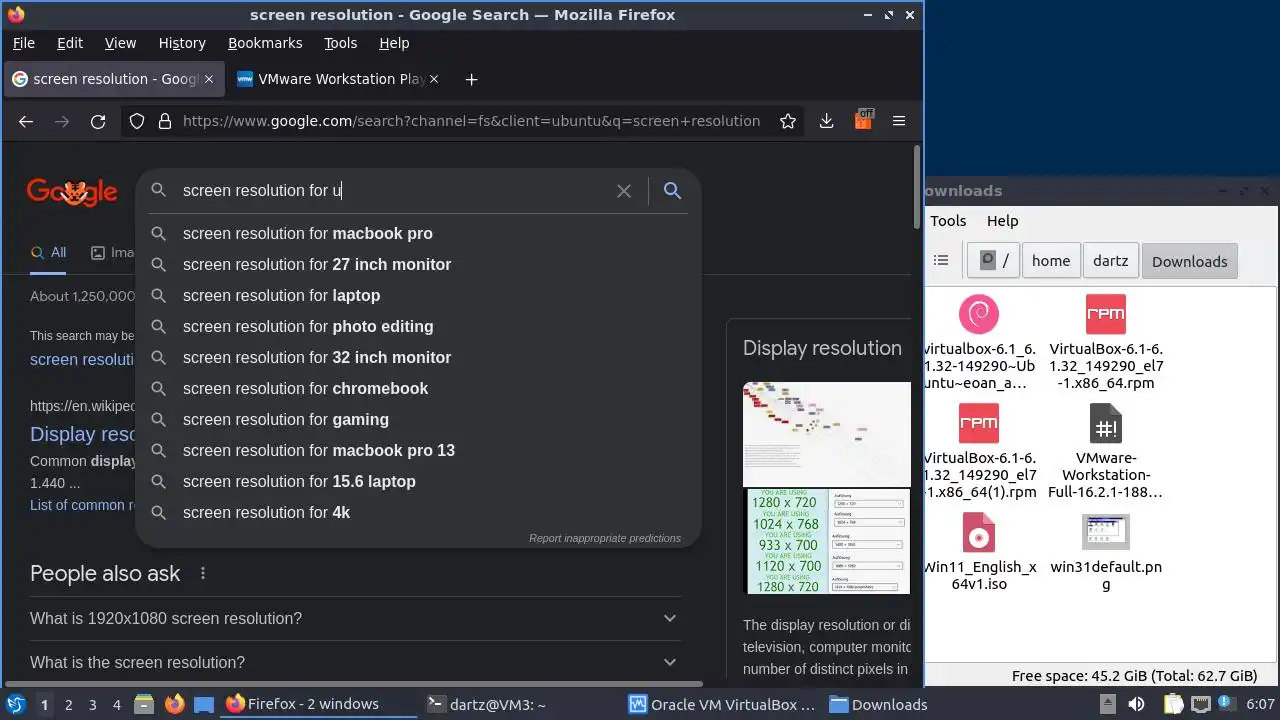The width and height of the screenshot is (1280, 720).
Task: Open the Help menu in Downloads window
Action: pos(1002,221)
